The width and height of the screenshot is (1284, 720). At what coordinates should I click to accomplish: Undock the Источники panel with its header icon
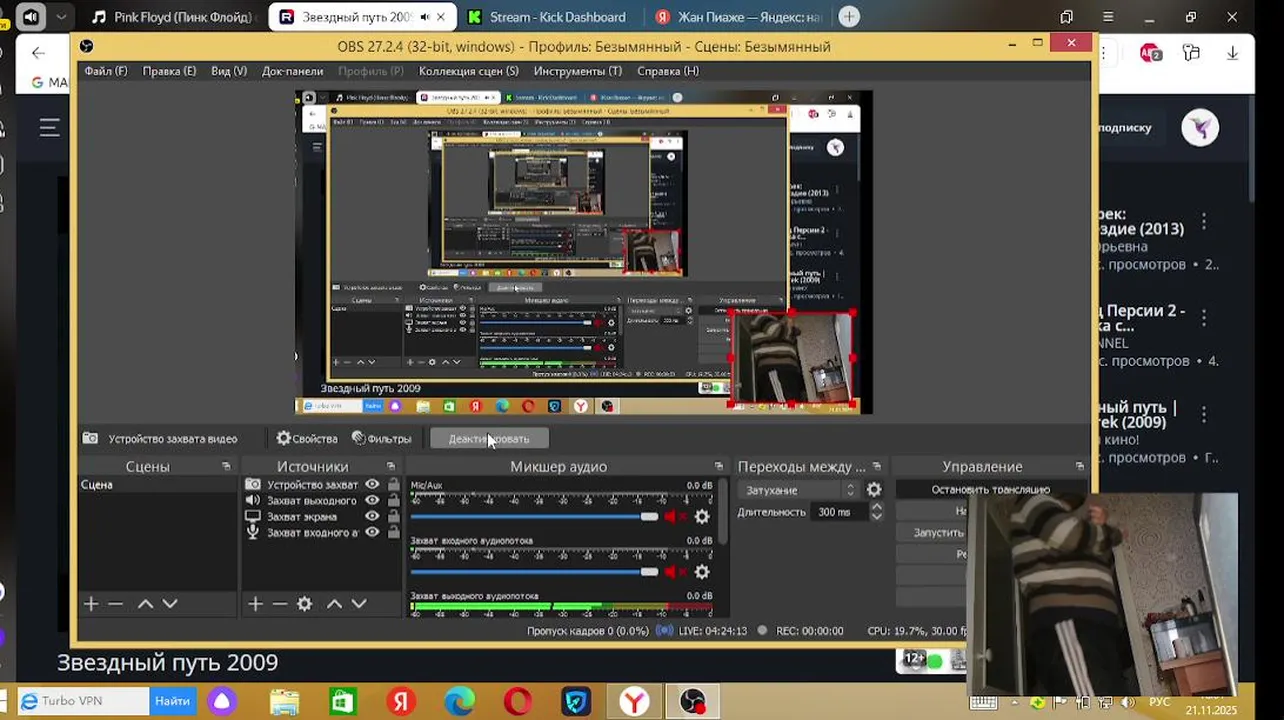[393, 466]
